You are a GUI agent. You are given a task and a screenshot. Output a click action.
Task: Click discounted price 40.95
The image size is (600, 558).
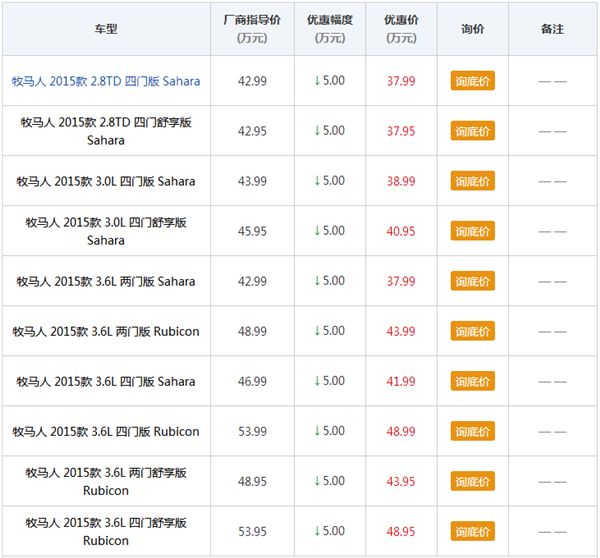401,232
